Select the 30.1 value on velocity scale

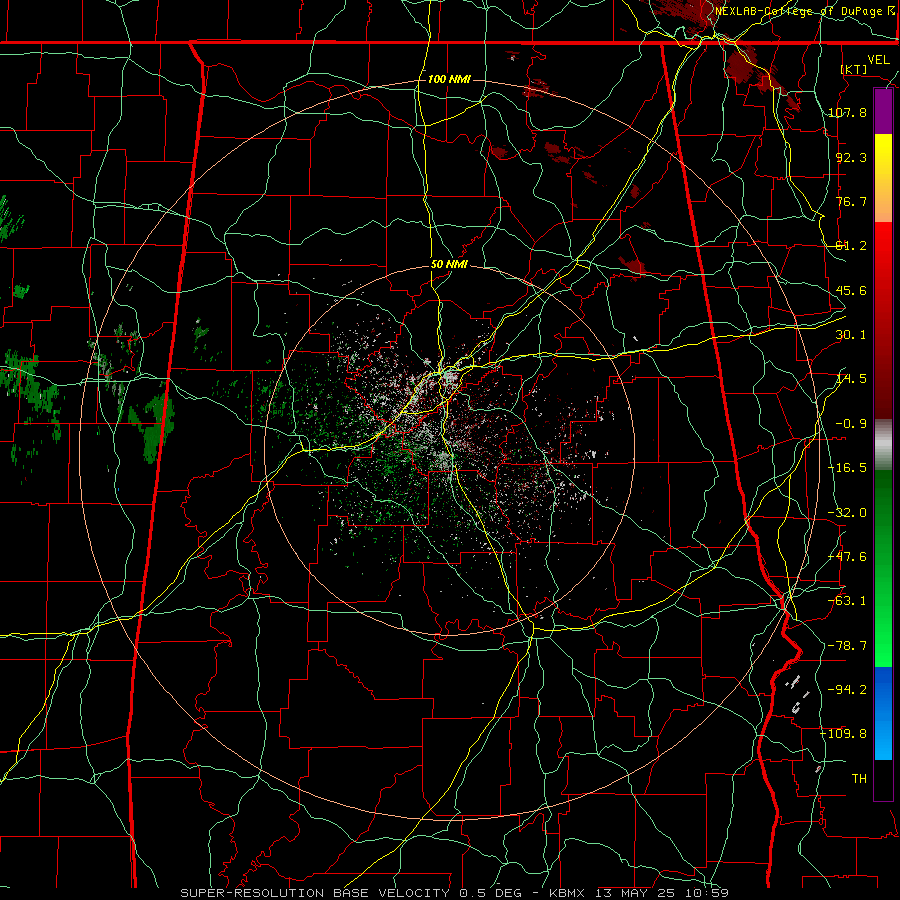coord(851,335)
